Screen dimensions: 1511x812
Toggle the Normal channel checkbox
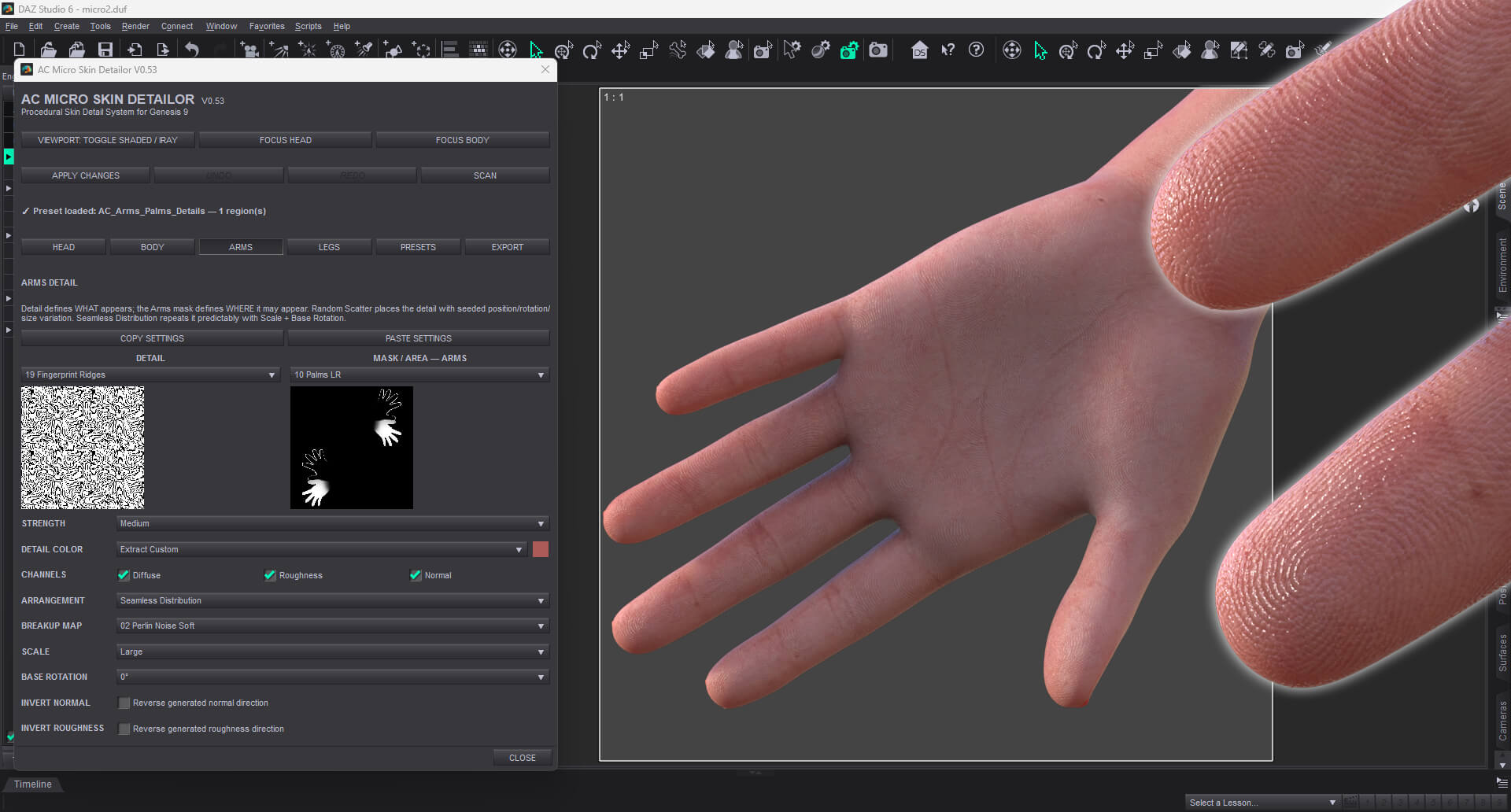click(x=416, y=575)
